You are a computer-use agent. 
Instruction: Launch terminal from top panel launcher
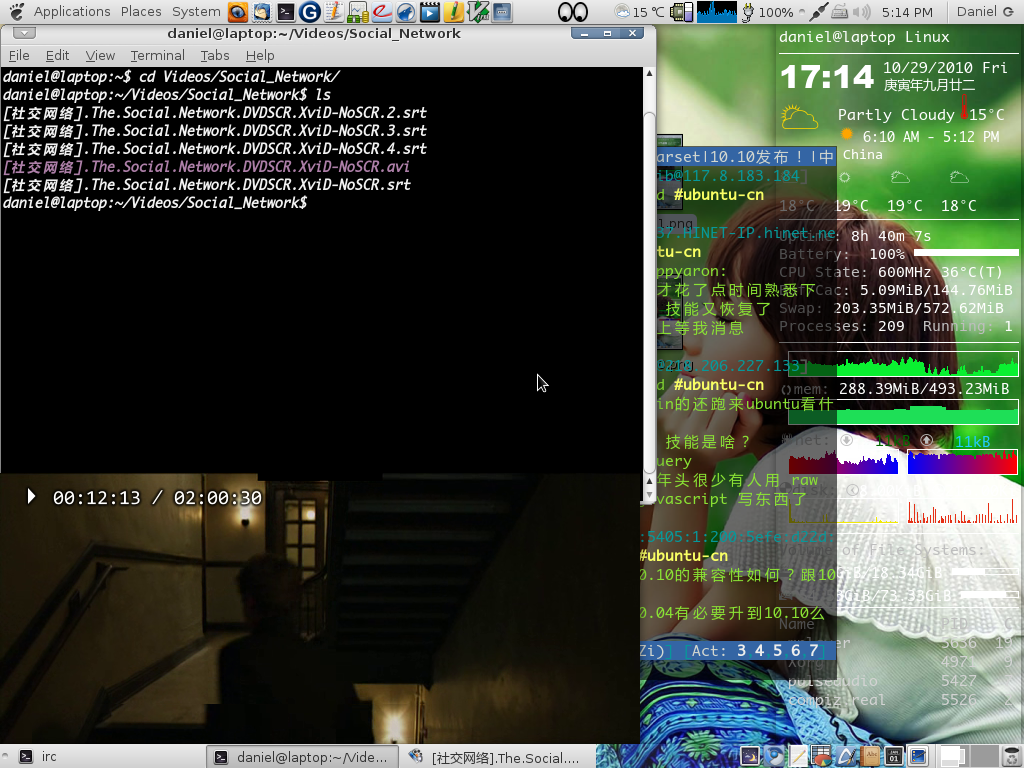(285, 12)
